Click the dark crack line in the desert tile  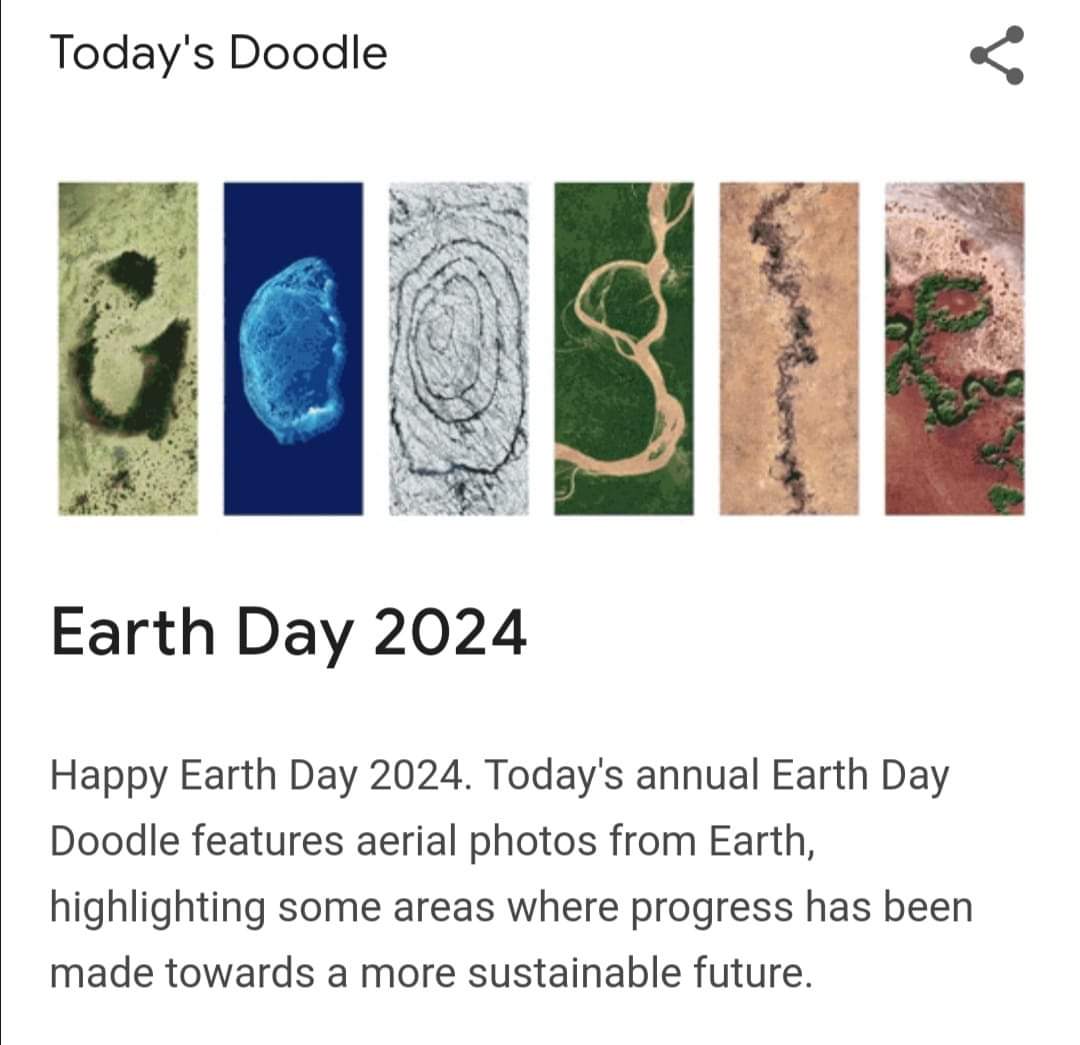785,344
